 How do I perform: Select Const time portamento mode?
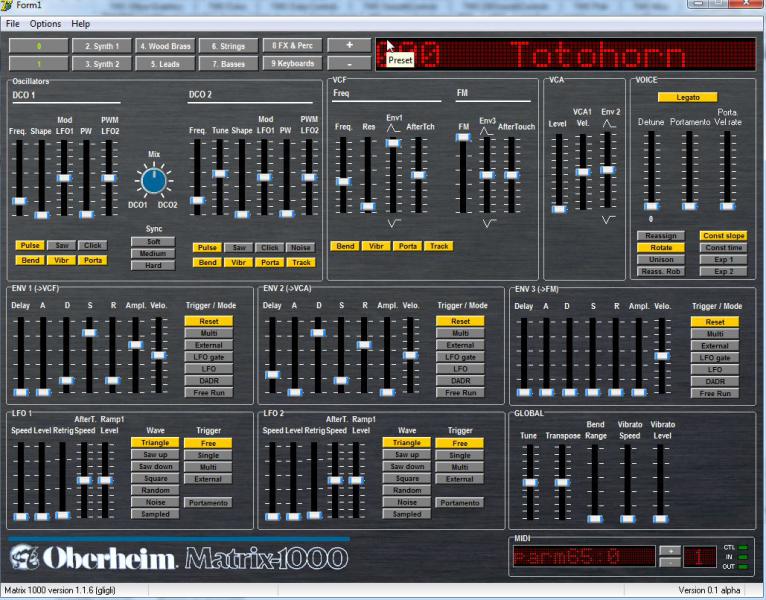[x=723, y=248]
